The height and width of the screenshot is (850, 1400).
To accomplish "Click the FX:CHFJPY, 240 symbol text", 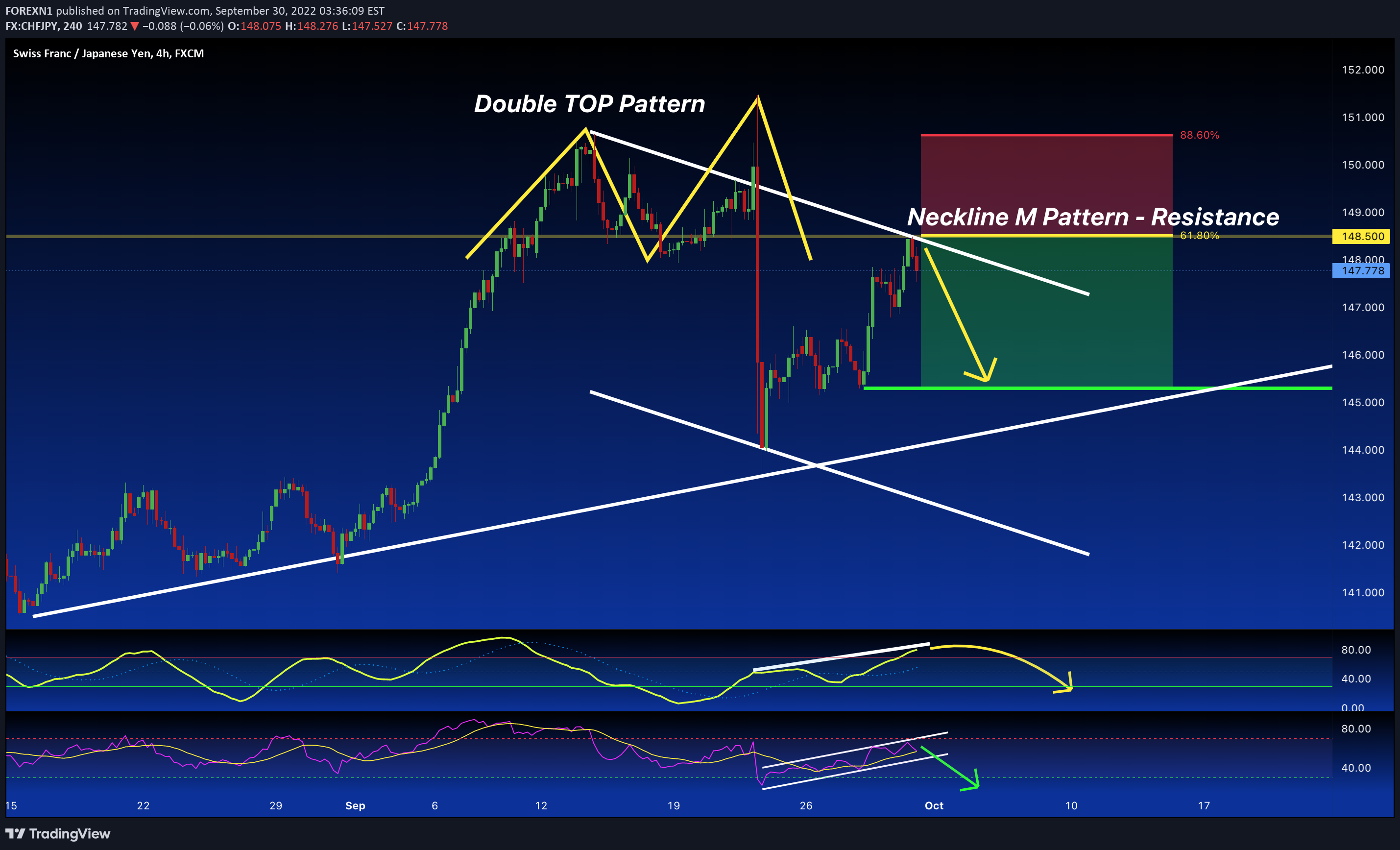I will point(44,26).
